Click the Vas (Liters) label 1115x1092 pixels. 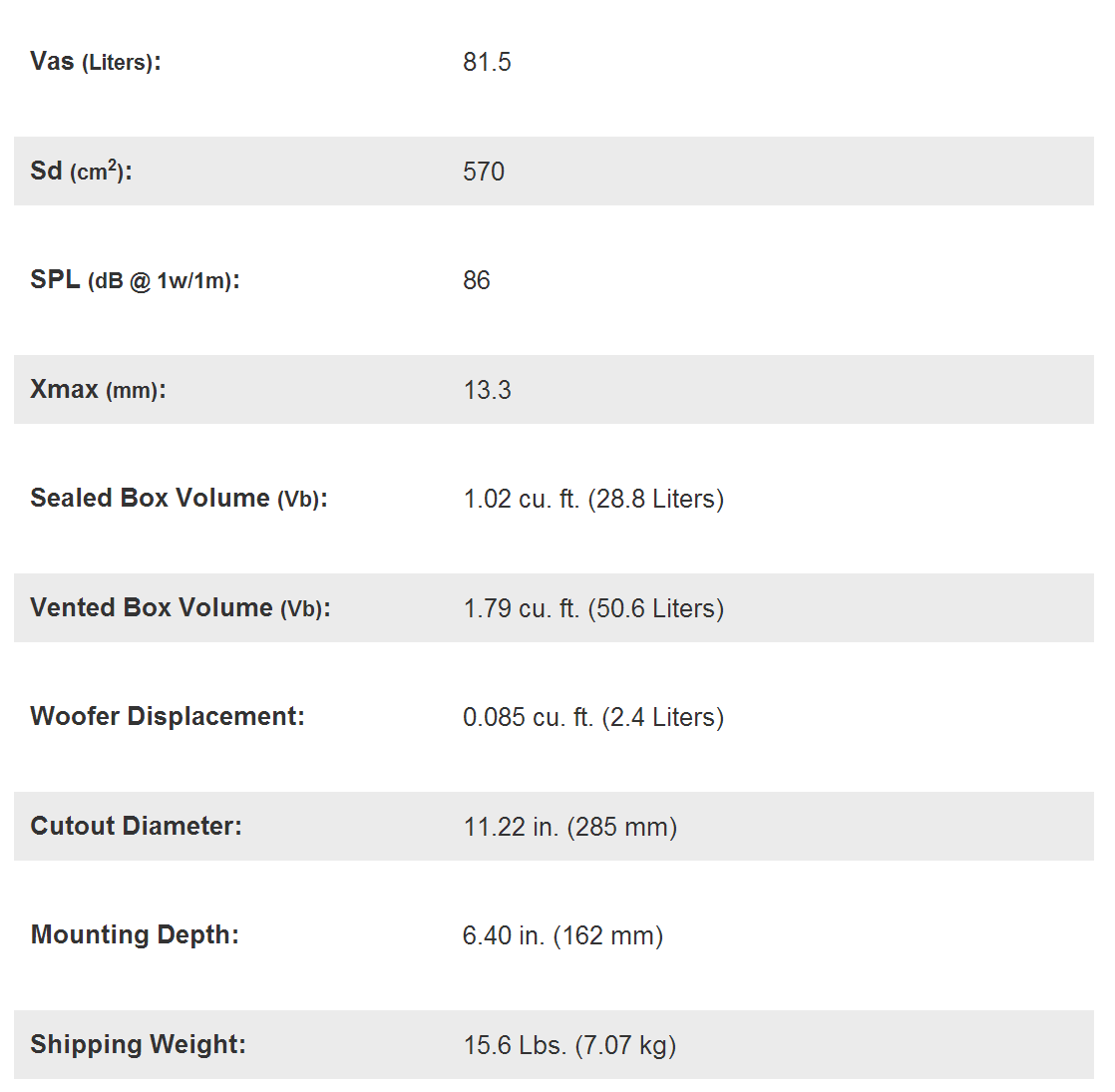point(96,62)
